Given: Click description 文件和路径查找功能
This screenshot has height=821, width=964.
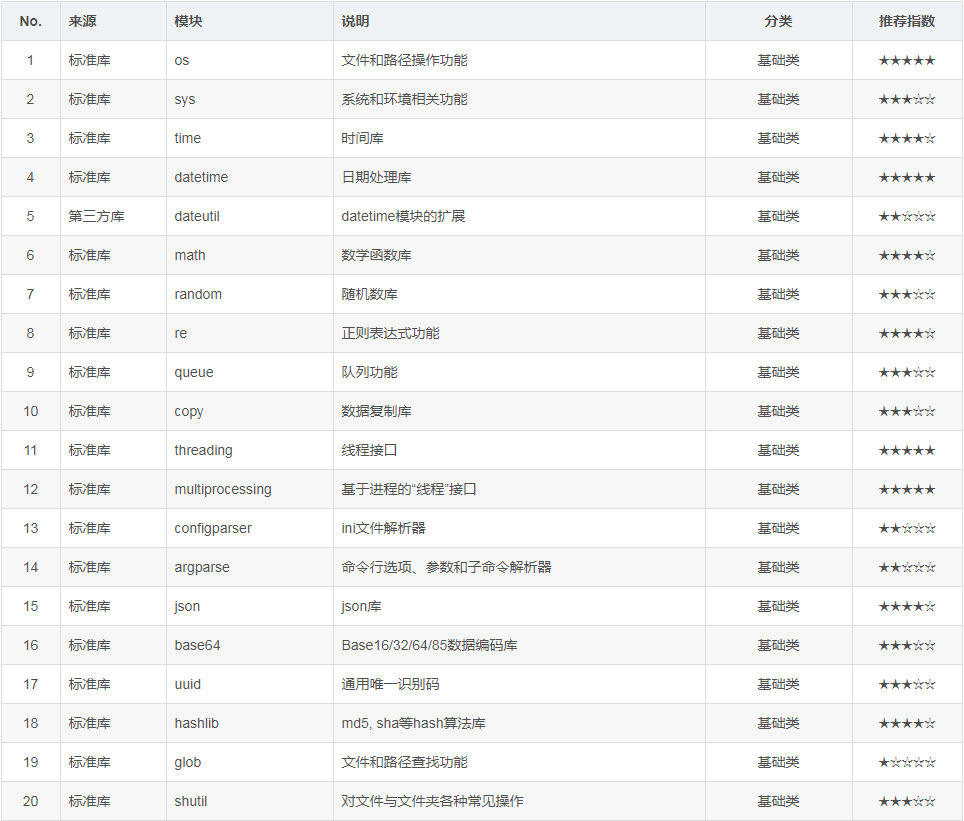Looking at the screenshot, I should pyautogui.click(x=405, y=762).
